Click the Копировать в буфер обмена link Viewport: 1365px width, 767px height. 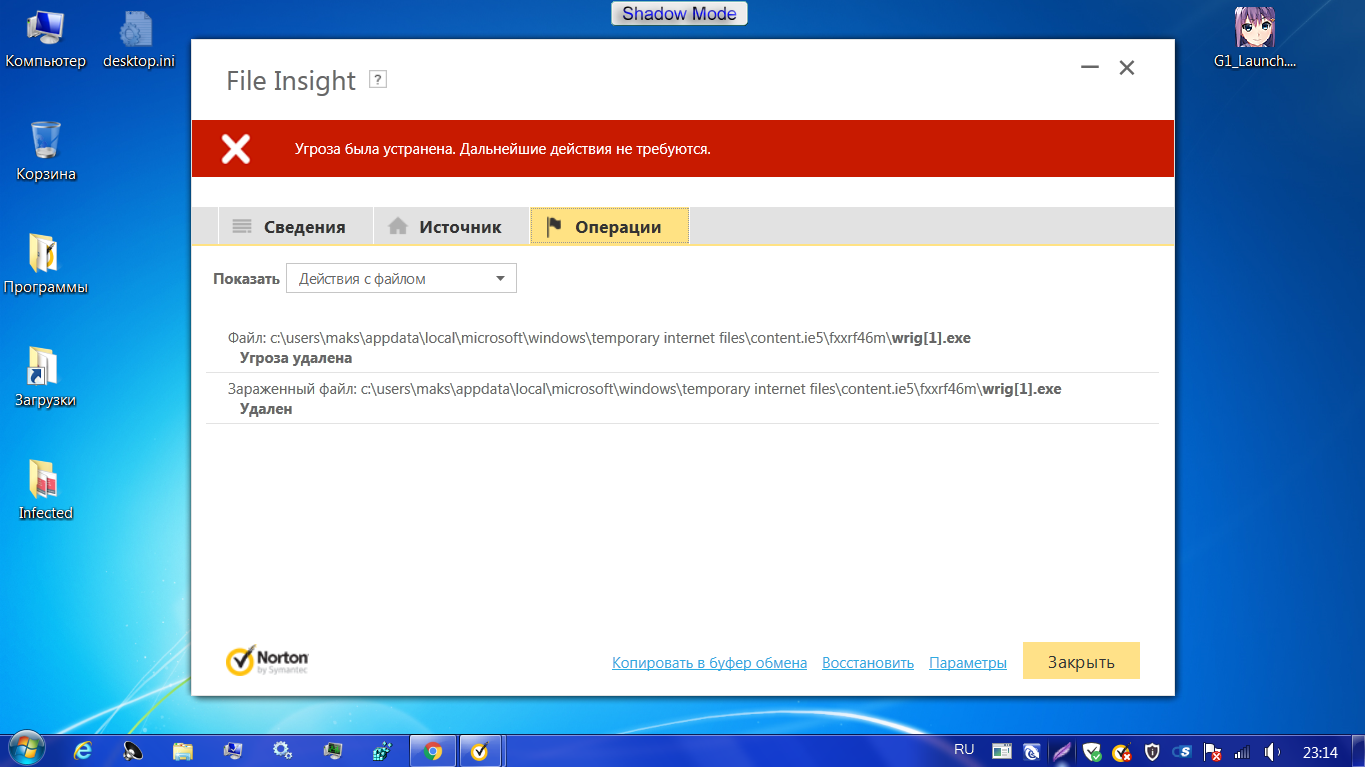pos(709,663)
